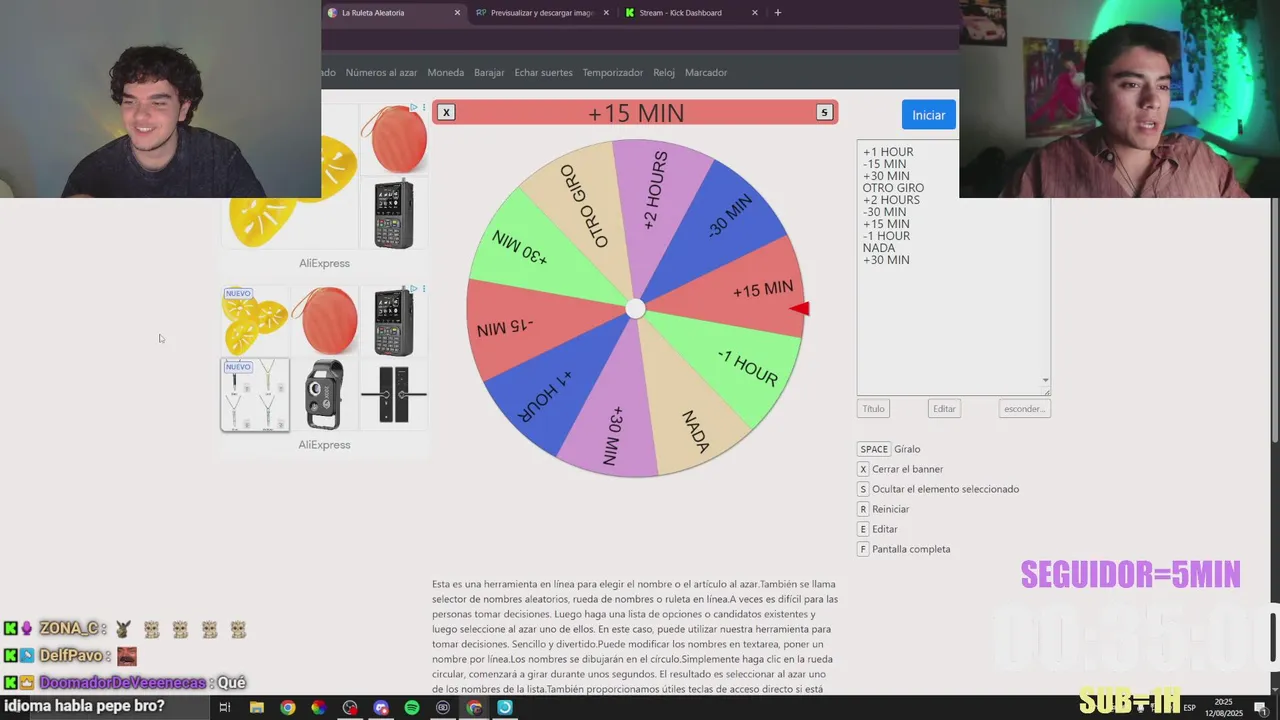The height and width of the screenshot is (720, 1280).
Task: Click the Editar button below the list
Action: point(944,408)
